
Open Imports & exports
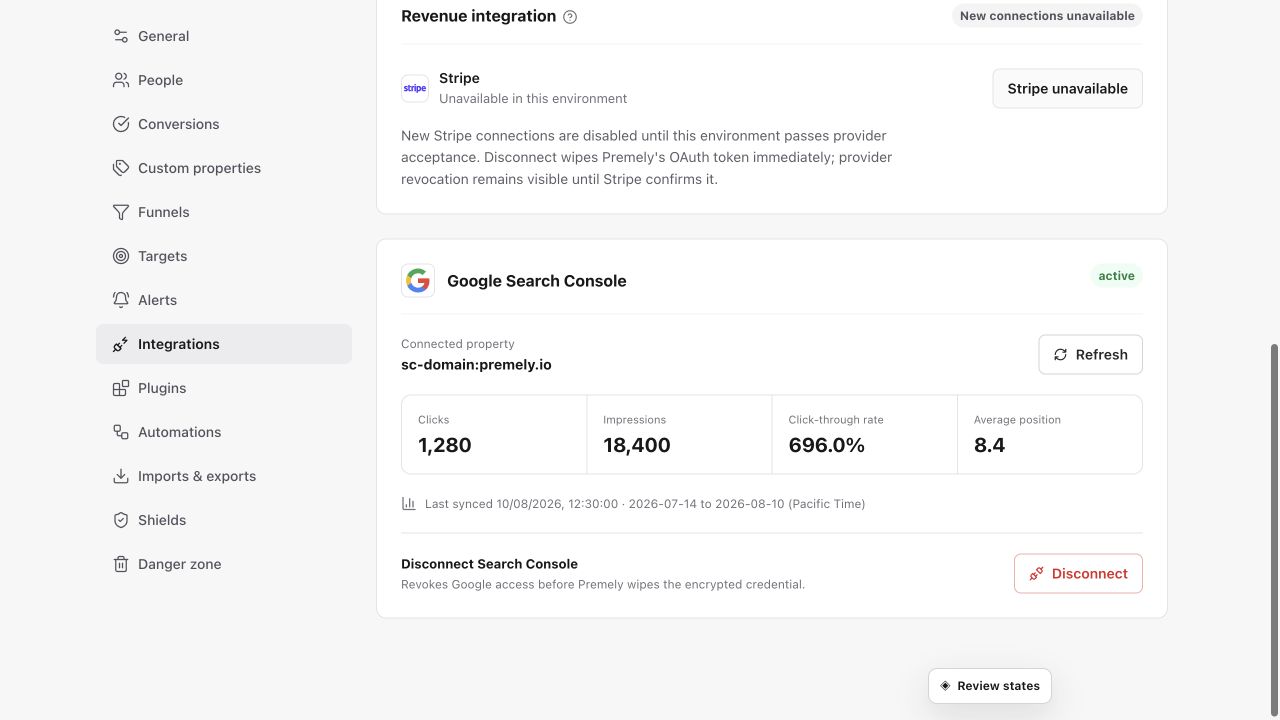pyautogui.click(x=224, y=476)
